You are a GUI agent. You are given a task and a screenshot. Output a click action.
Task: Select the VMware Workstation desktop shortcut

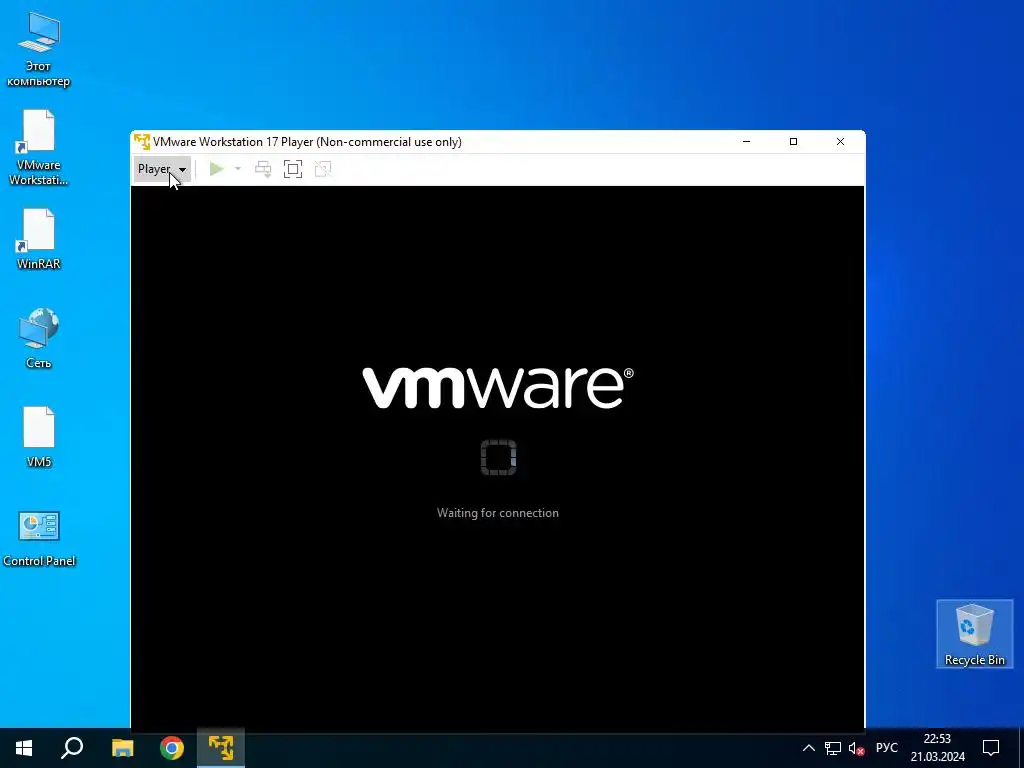[x=39, y=148]
